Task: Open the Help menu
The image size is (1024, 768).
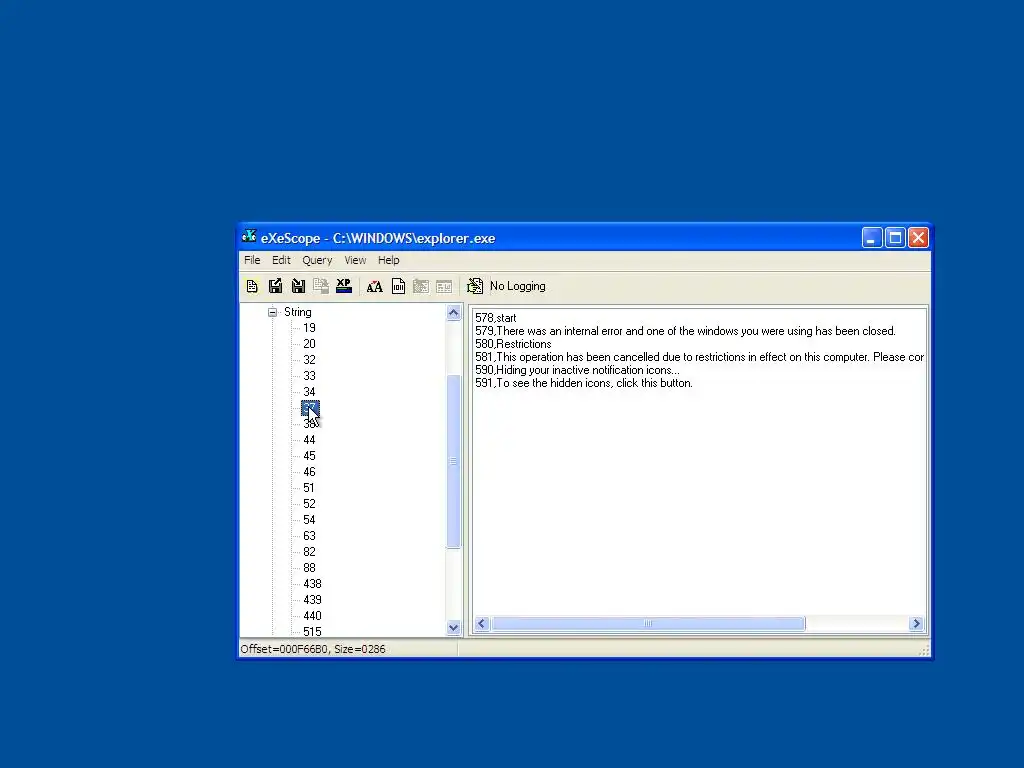Action: click(389, 260)
